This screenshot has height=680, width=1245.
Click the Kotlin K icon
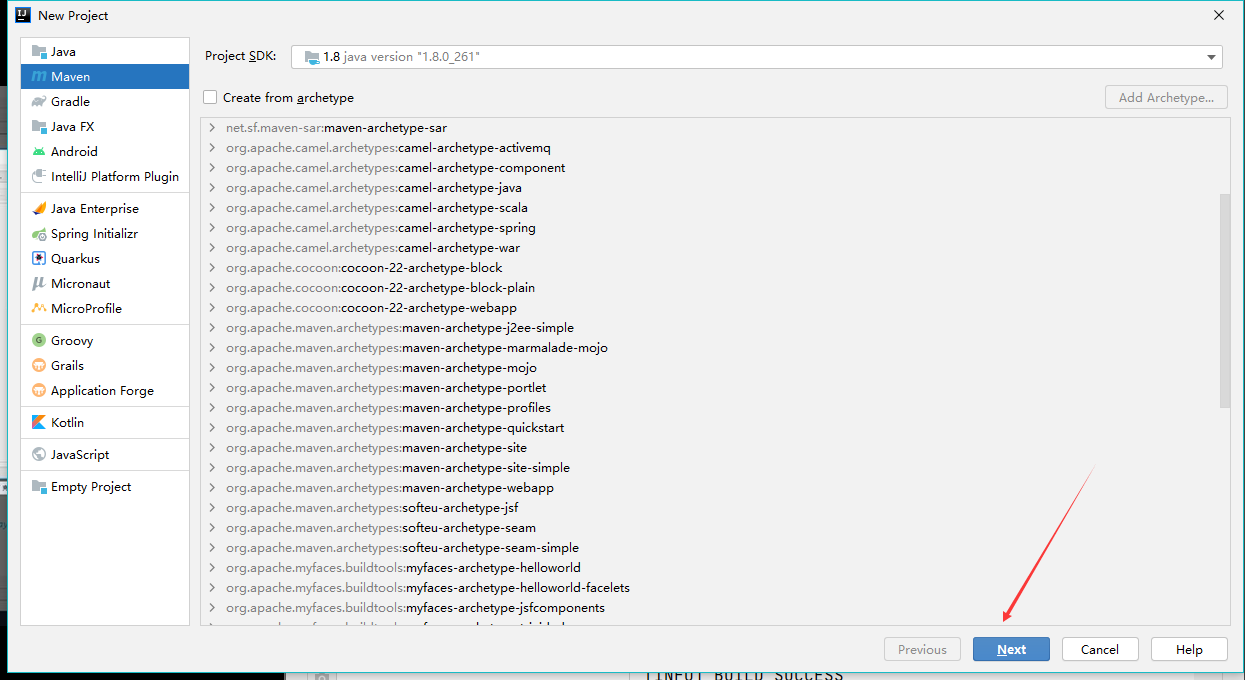click(39, 422)
